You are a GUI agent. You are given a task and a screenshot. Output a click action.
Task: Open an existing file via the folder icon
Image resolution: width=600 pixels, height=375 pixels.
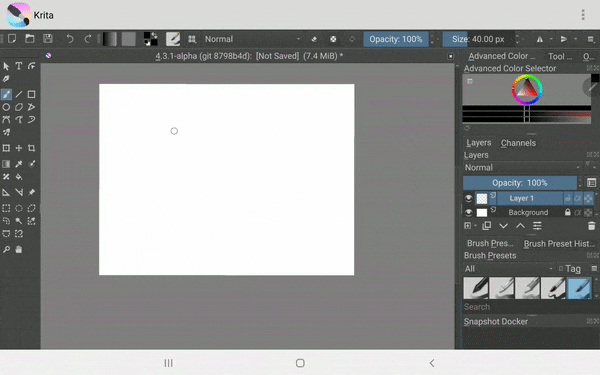30,39
